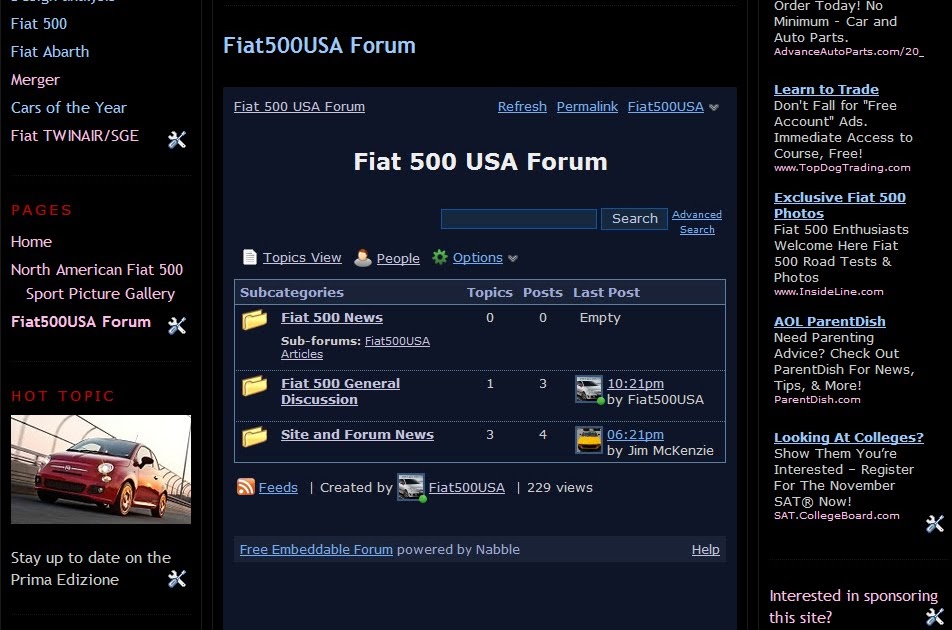
Task: Open the Merger sidebar link
Action: pyautogui.click(x=35, y=80)
